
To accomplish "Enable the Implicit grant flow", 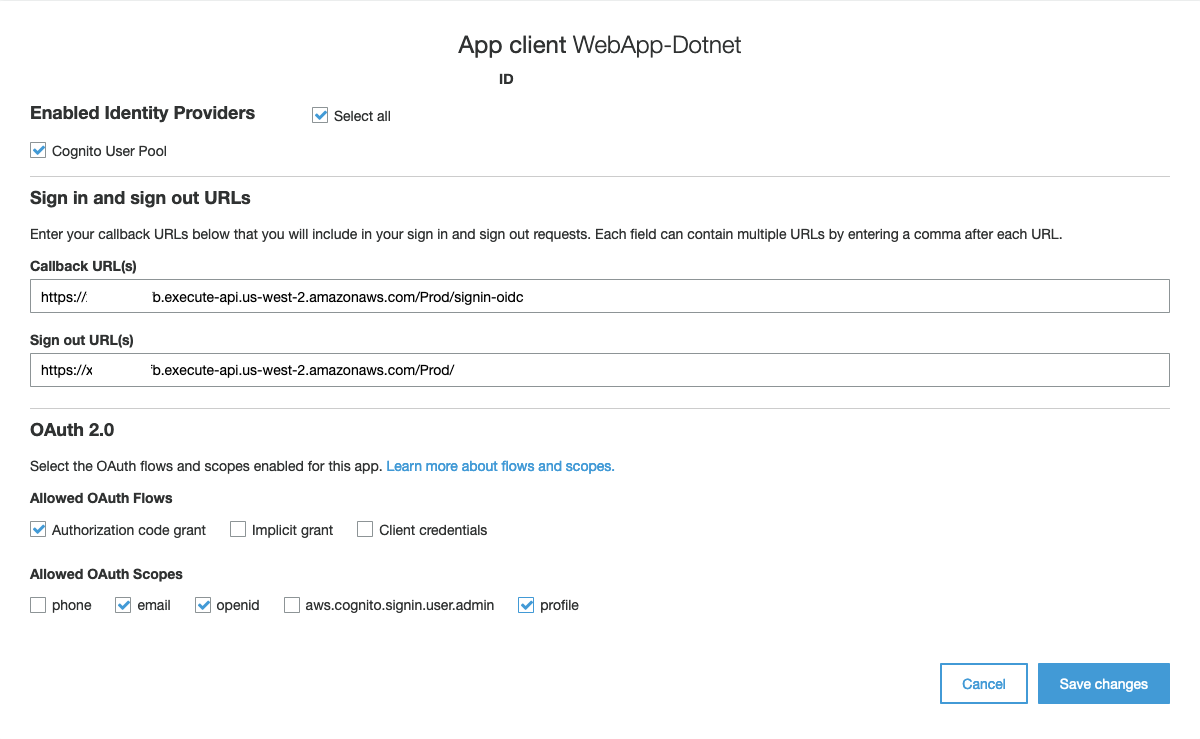I will point(238,530).
